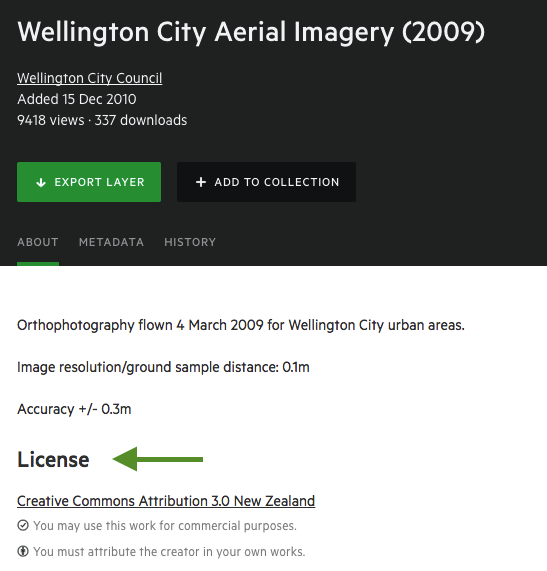Click the plus icon on Add to Collection

(x=201, y=182)
